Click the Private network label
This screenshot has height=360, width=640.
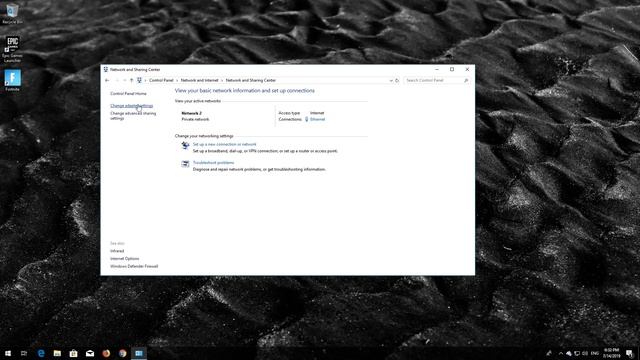(195, 119)
